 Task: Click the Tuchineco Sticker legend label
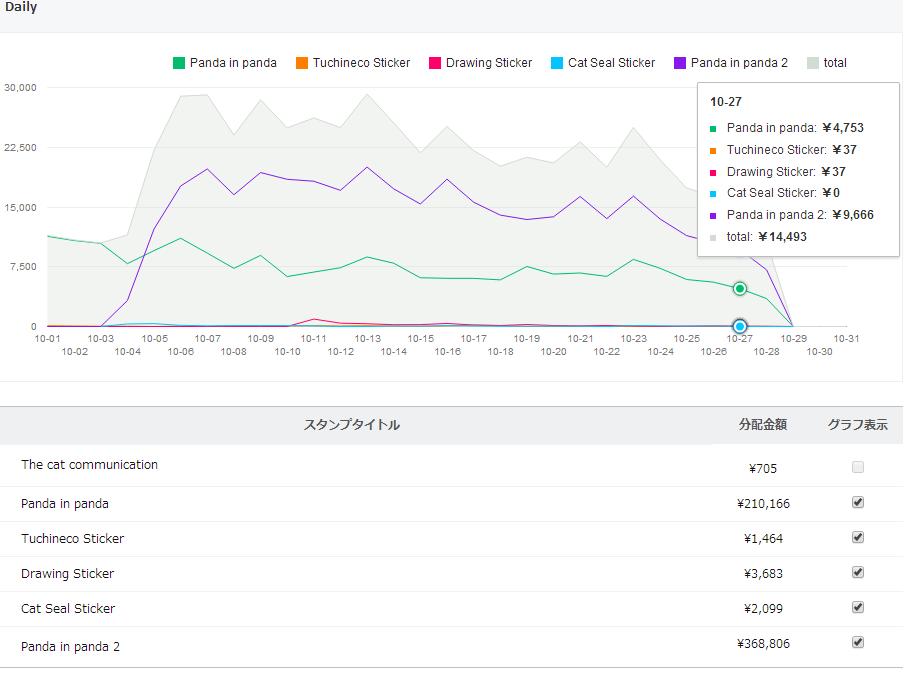[x=361, y=63]
